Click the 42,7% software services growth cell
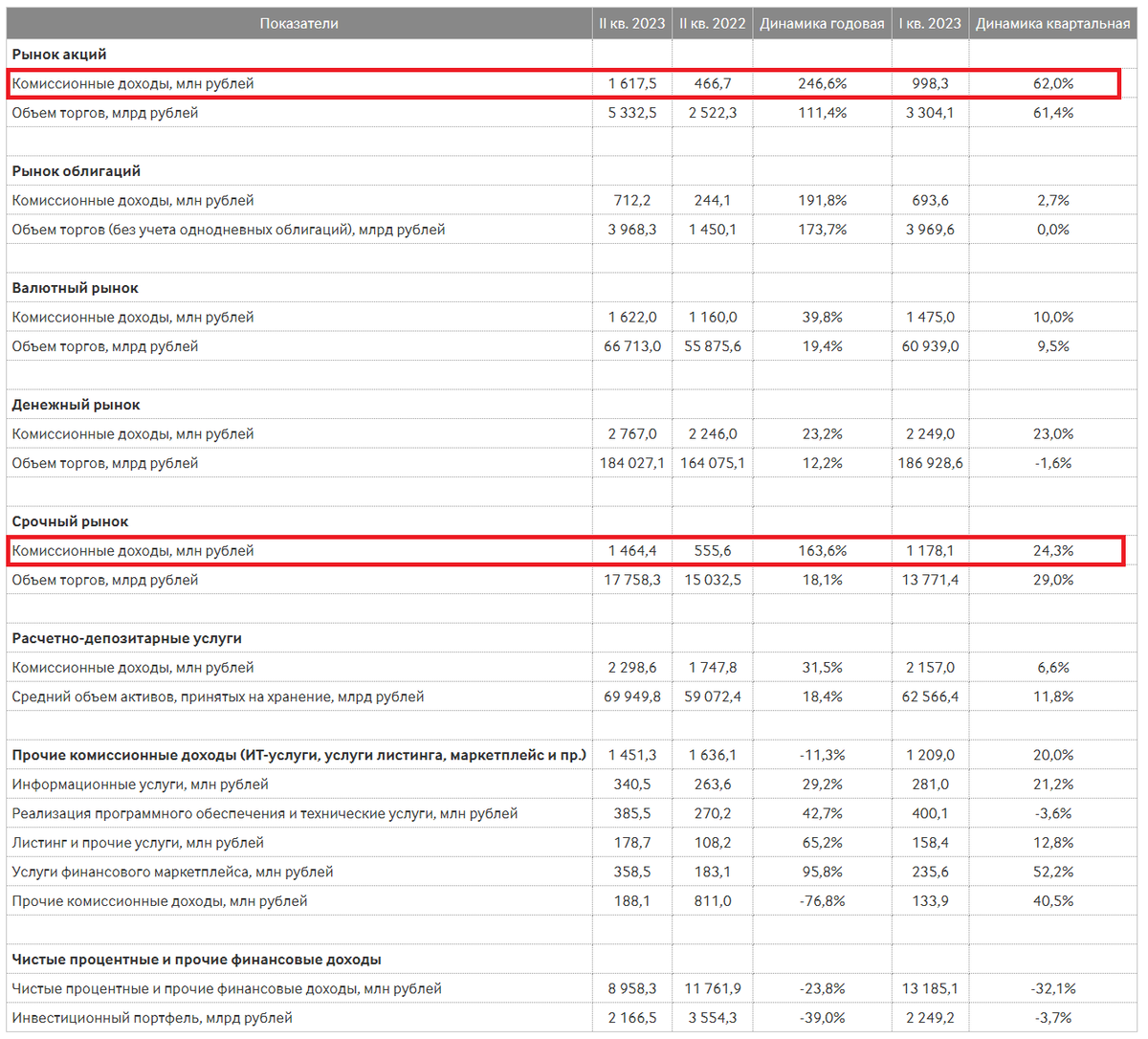 click(823, 813)
